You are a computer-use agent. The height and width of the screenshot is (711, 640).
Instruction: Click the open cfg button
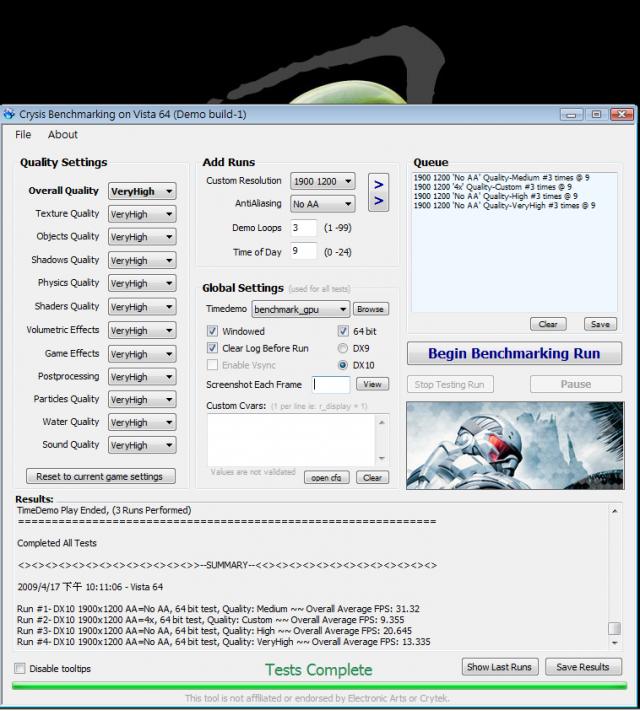pyautogui.click(x=327, y=477)
